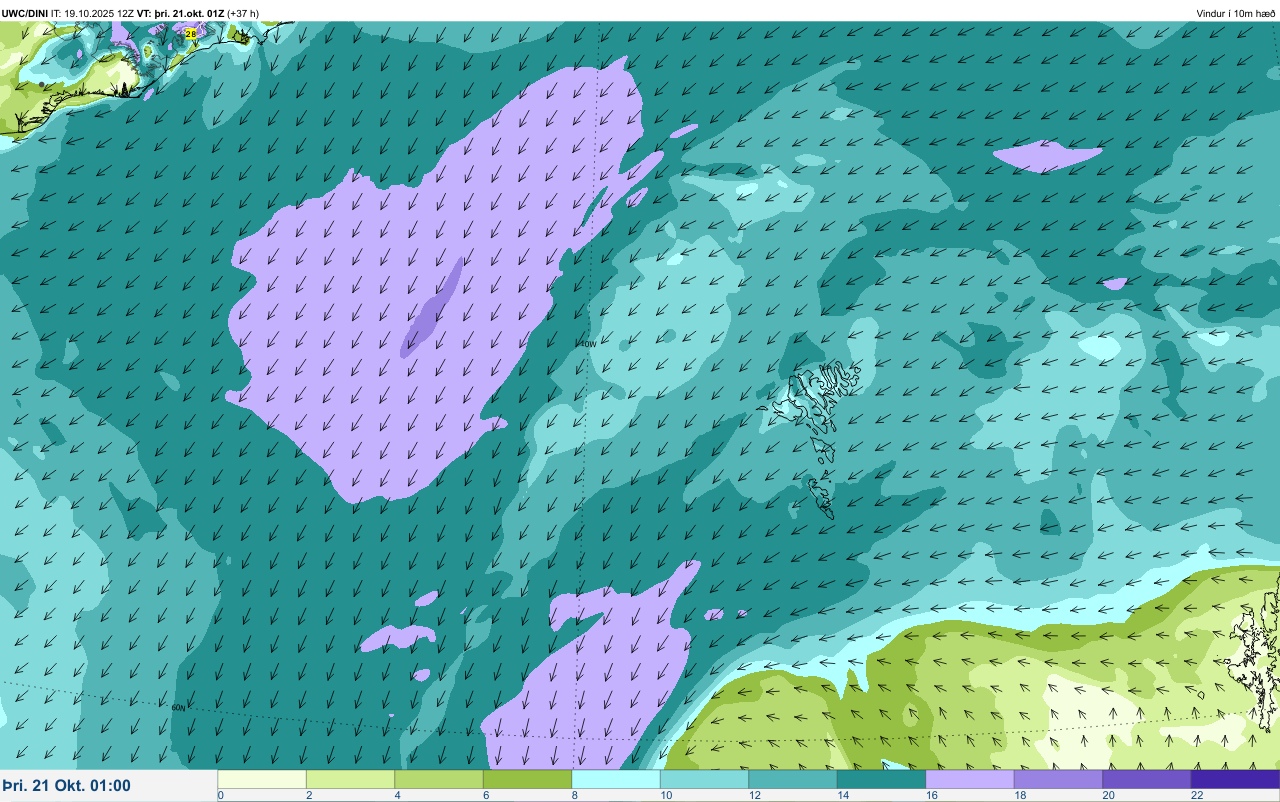The height and width of the screenshot is (802, 1280).
Task: Click the 'UWC/DINI' model label in header
Action: [x=25, y=13]
